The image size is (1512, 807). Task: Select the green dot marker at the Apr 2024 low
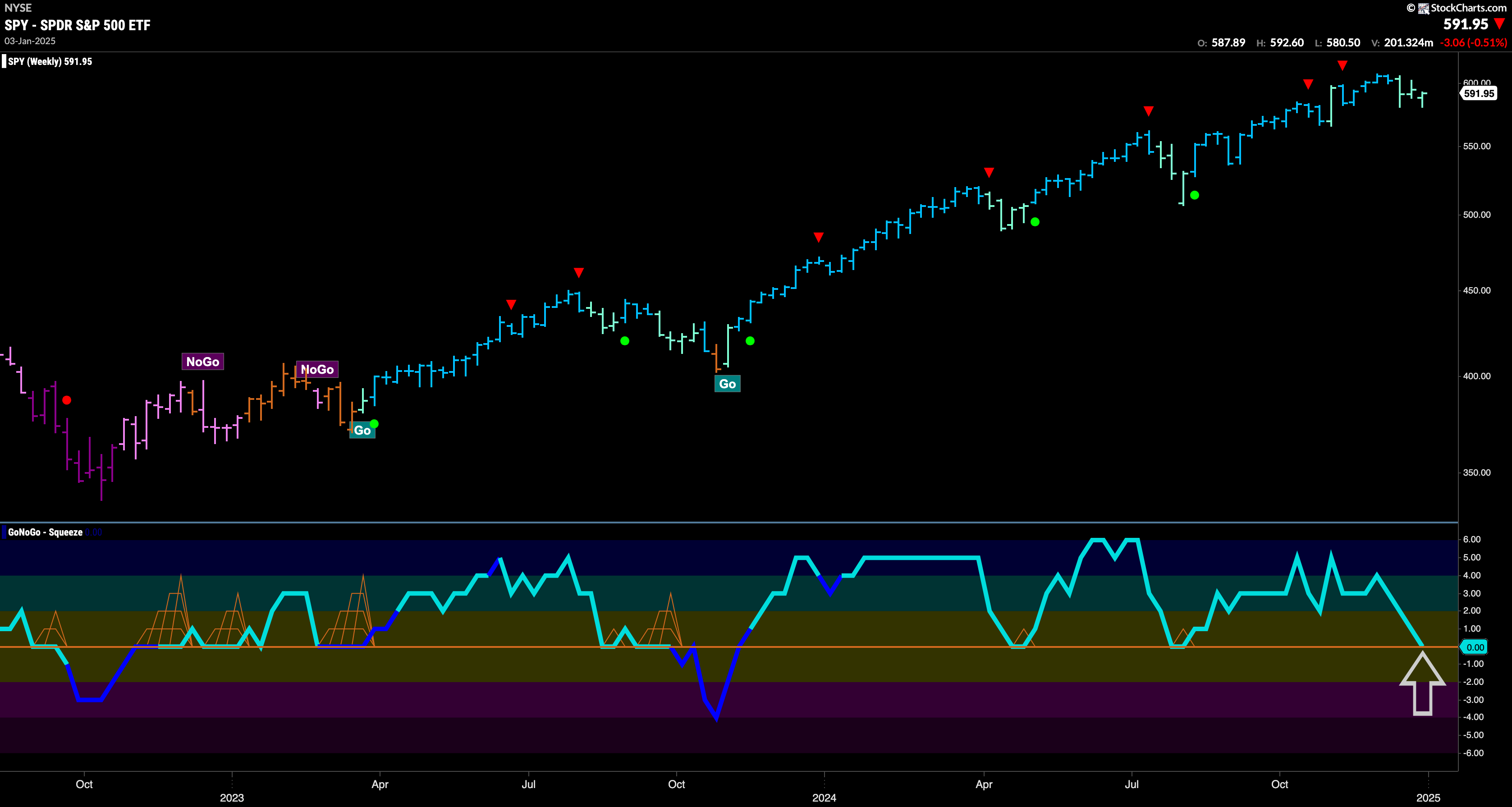tap(1035, 222)
